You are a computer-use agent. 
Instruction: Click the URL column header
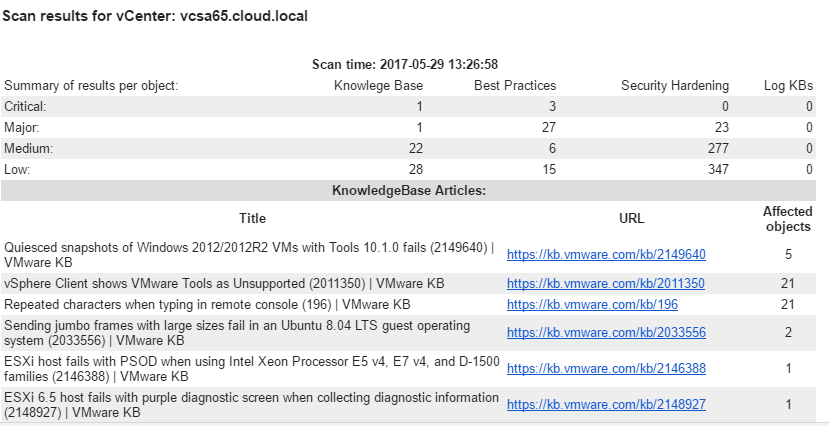[x=632, y=218]
